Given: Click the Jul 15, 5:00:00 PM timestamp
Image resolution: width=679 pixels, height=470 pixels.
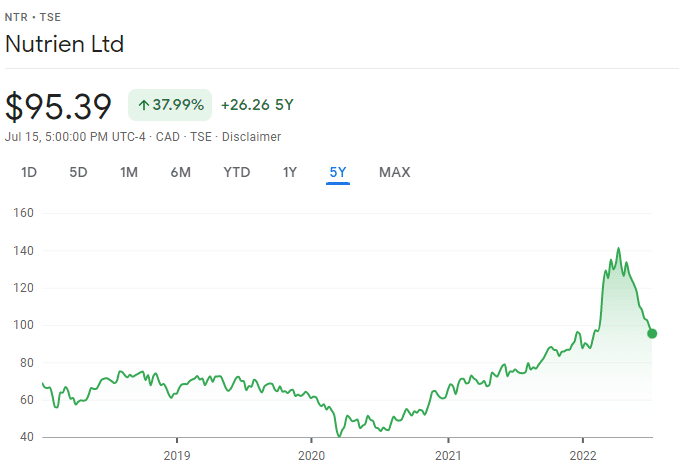Looking at the screenshot, I should pos(75,137).
